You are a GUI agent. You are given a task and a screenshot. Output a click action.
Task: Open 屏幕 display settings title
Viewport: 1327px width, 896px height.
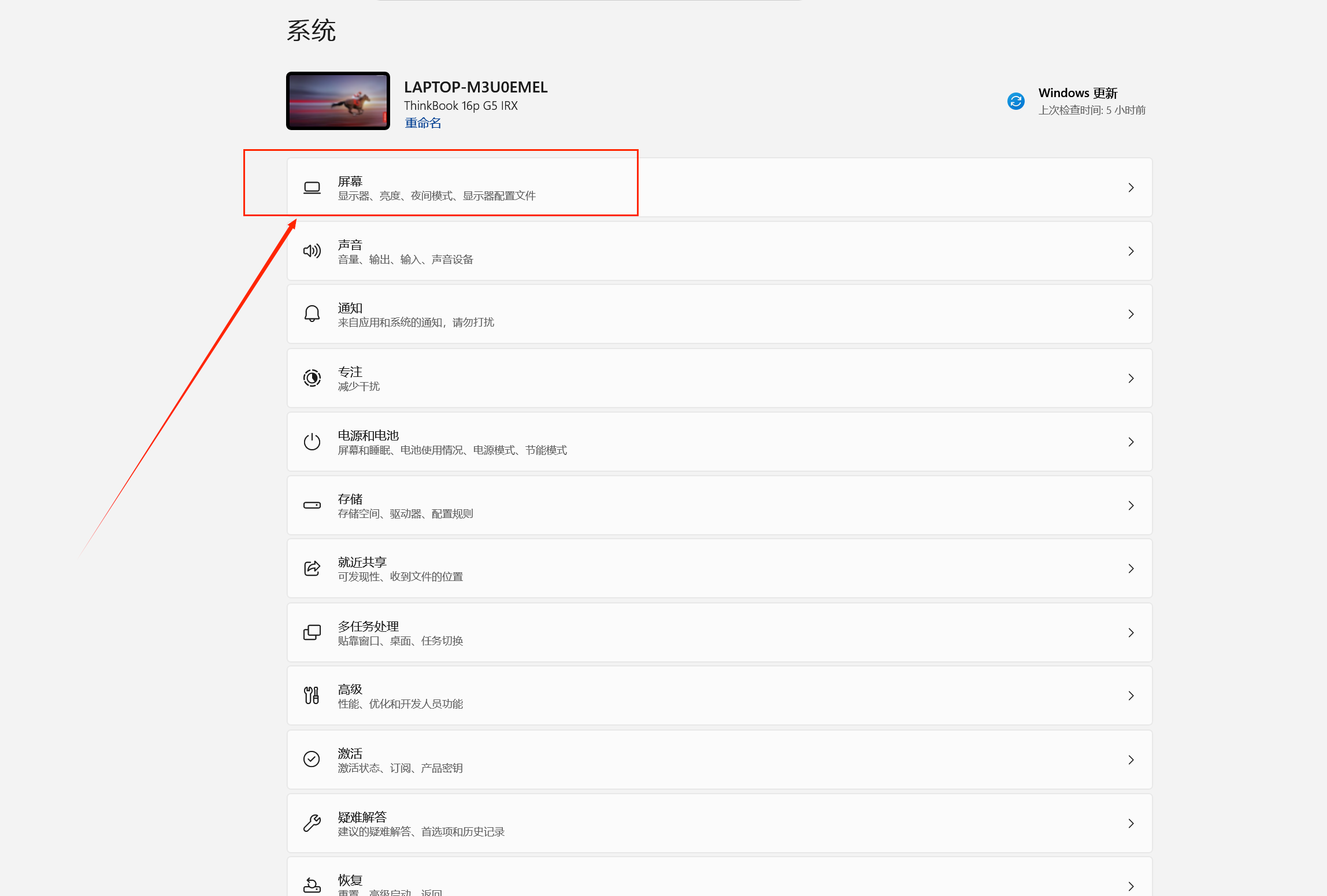click(350, 181)
